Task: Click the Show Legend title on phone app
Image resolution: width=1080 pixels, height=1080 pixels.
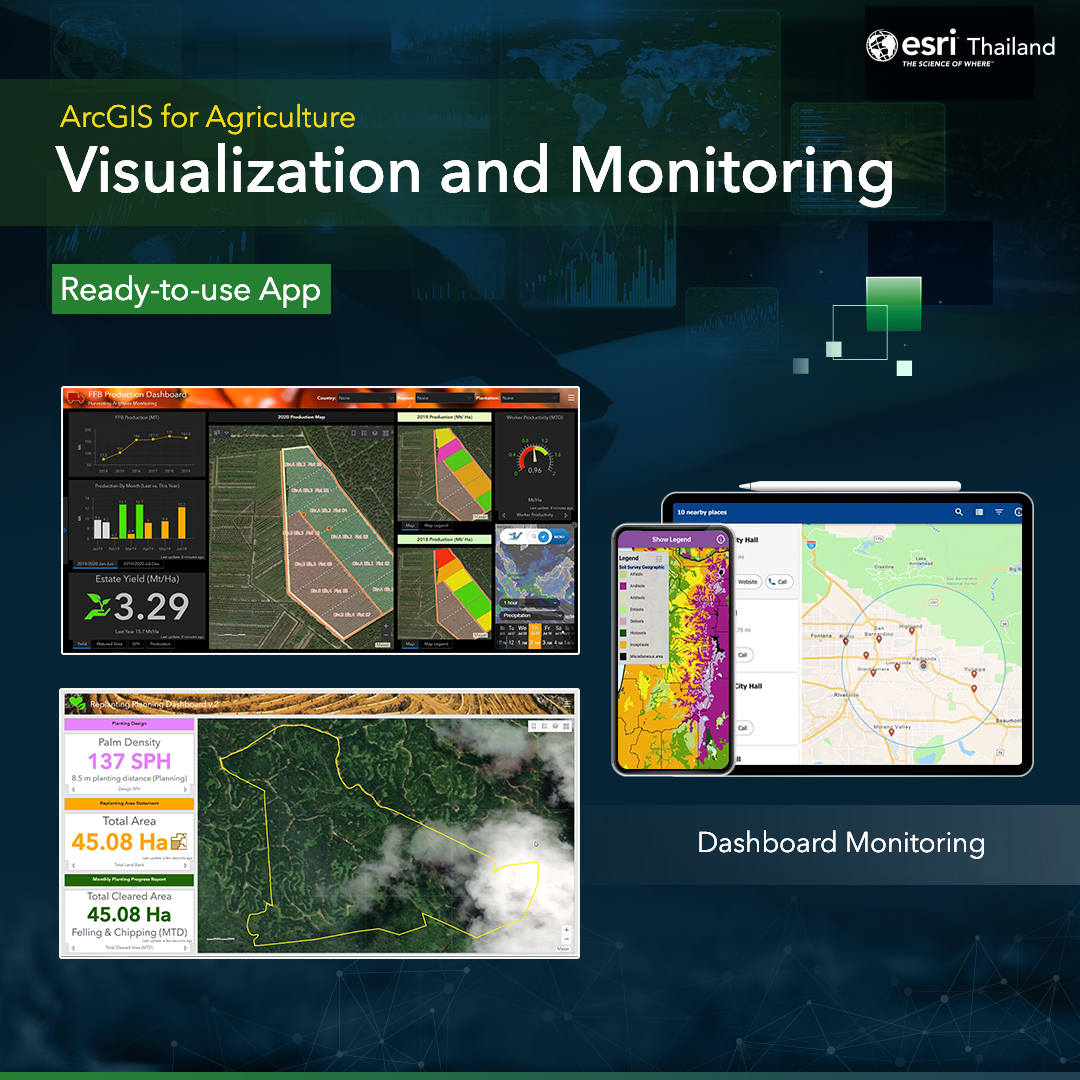Action: point(672,539)
